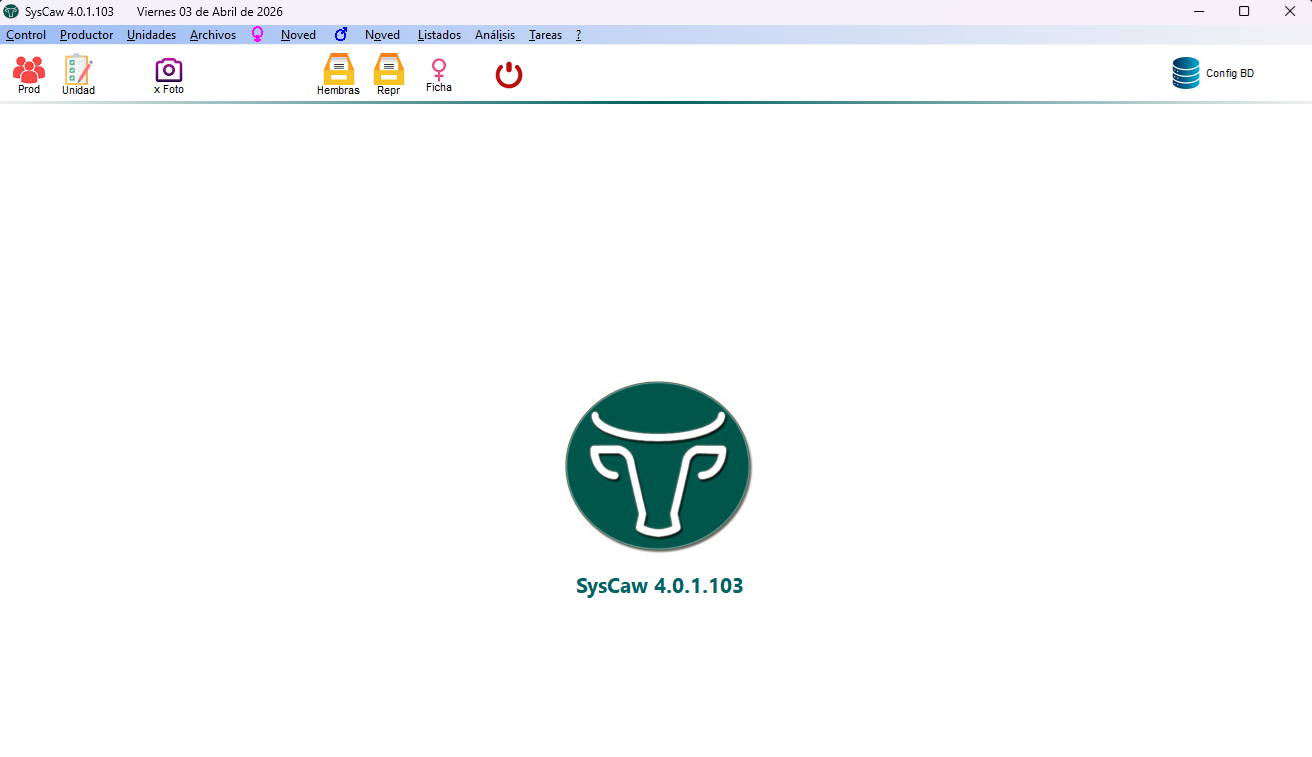1312x757 pixels.
Task: Click the question mark help menu
Action: [578, 35]
